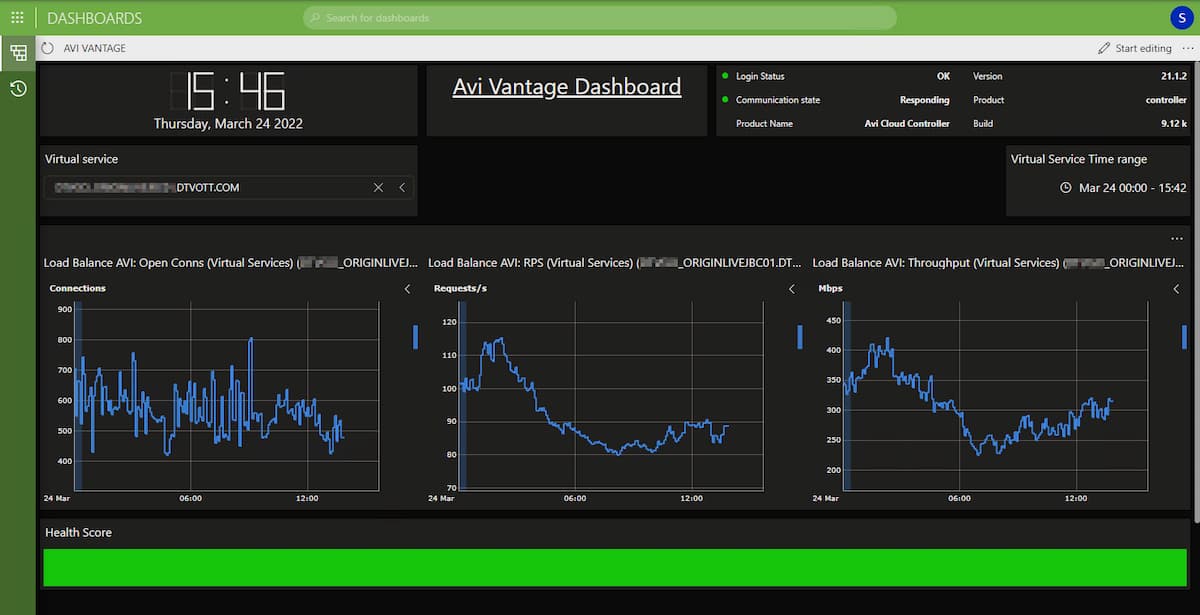The width and height of the screenshot is (1200, 615).
Task: Click the Requests/s axis label
Action: tap(460, 289)
